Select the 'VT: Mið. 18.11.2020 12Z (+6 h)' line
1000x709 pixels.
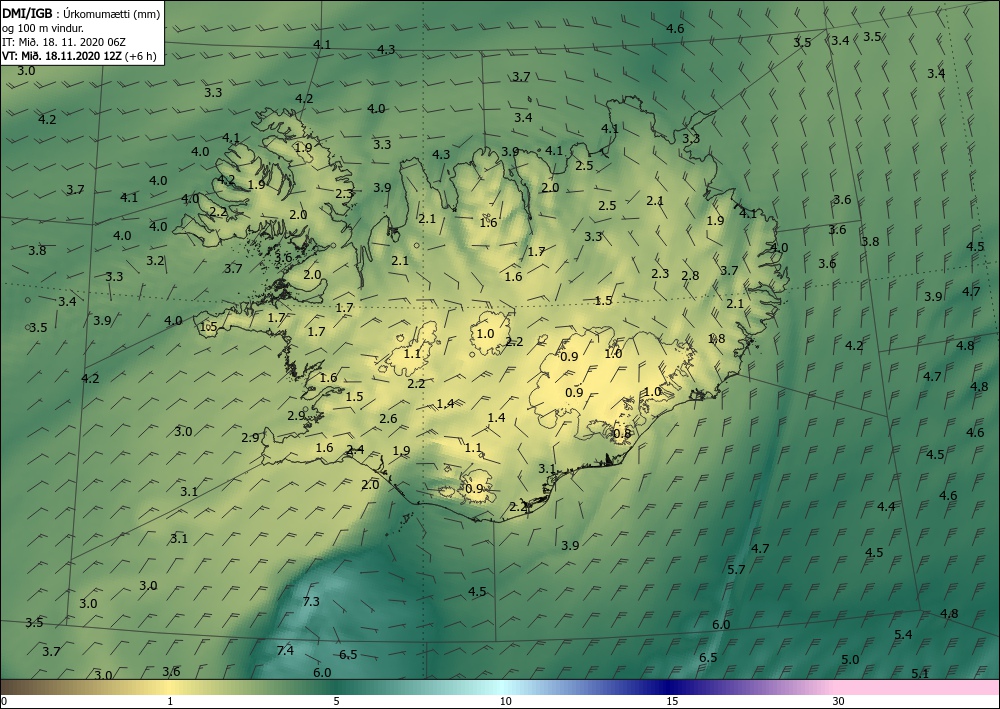[x=77, y=55]
